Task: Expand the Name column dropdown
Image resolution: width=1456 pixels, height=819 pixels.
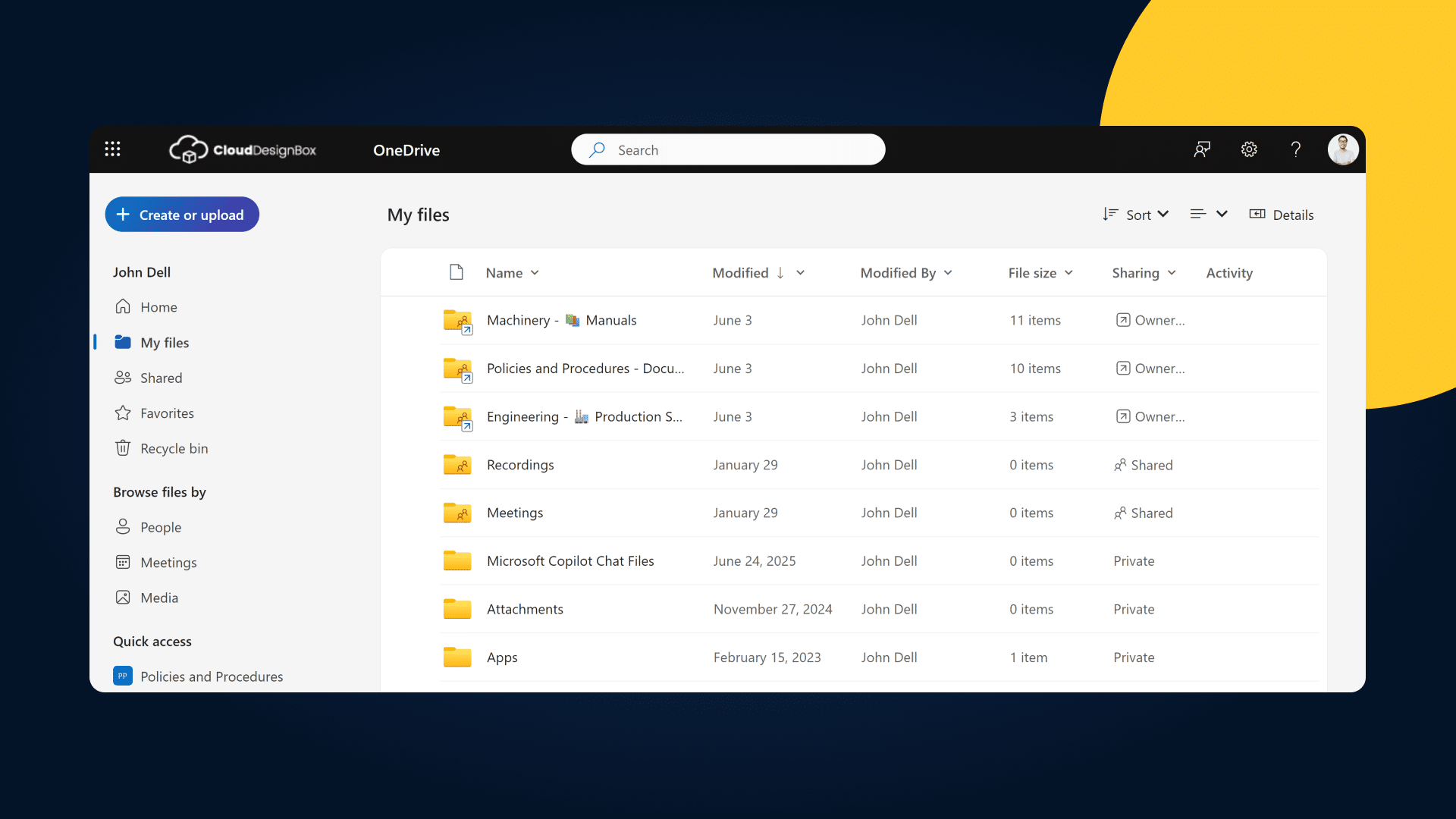Action: (535, 273)
